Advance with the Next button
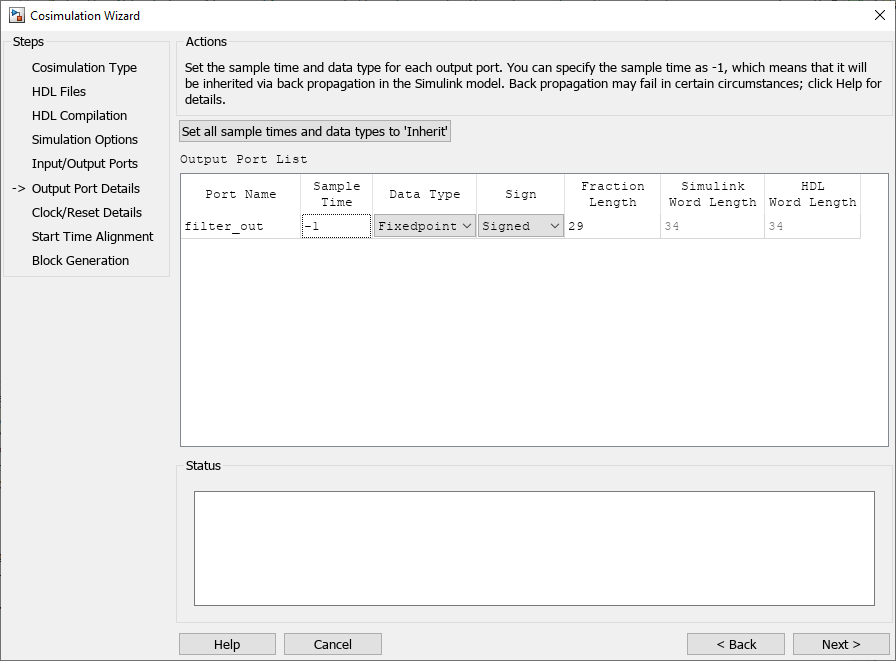Image resolution: width=896 pixels, height=661 pixels. 840,644
